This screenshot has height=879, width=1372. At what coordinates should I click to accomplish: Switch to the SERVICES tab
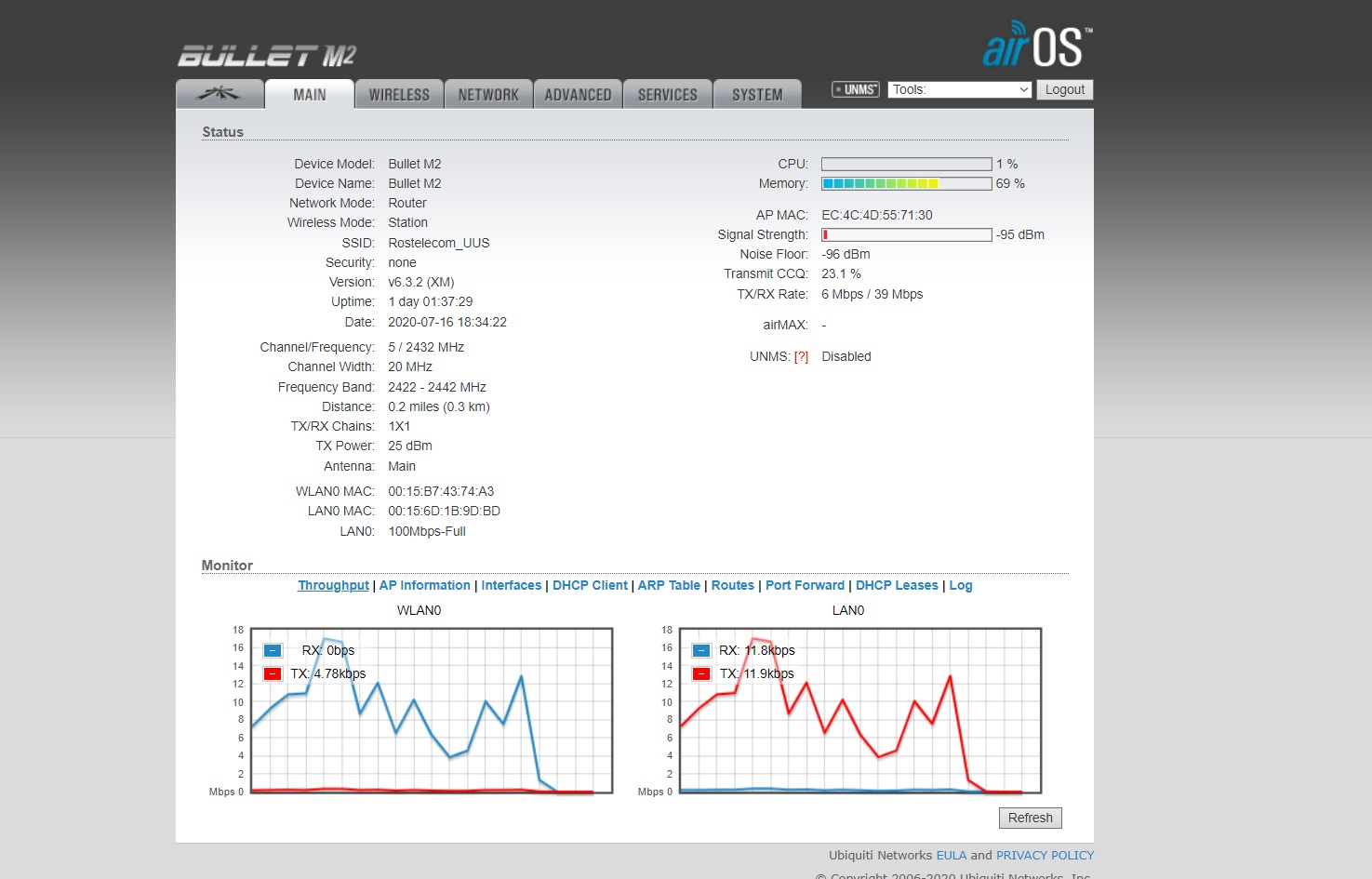tap(667, 94)
